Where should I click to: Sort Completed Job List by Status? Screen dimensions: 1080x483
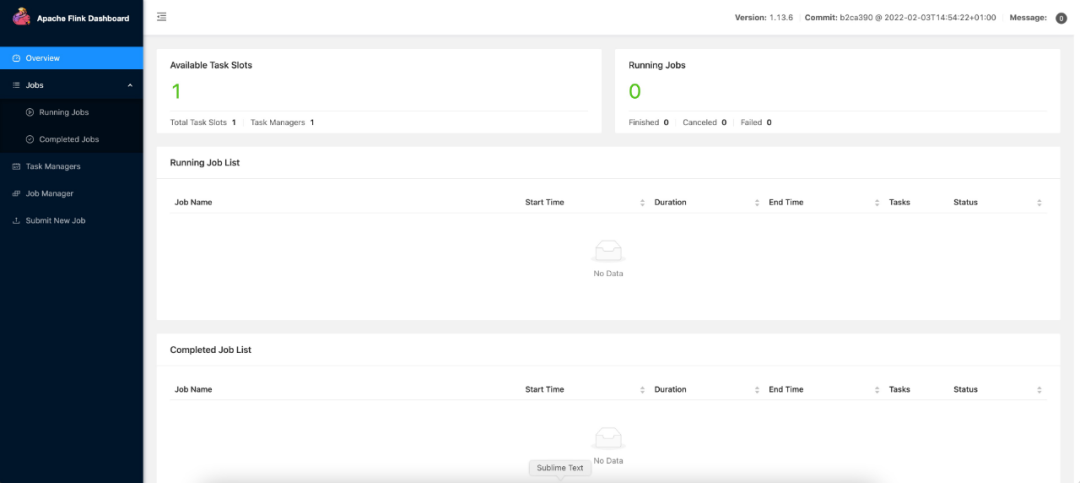point(1039,390)
